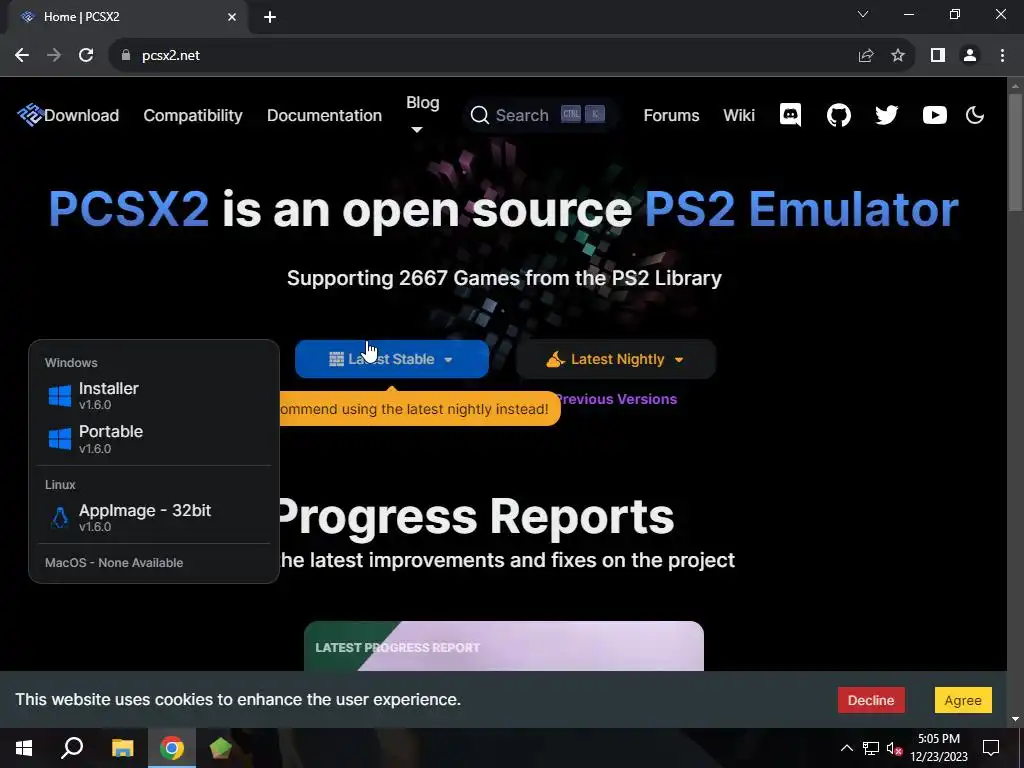The height and width of the screenshot is (768, 1024).
Task: Open taskbar search magnifier
Action: coord(72,748)
